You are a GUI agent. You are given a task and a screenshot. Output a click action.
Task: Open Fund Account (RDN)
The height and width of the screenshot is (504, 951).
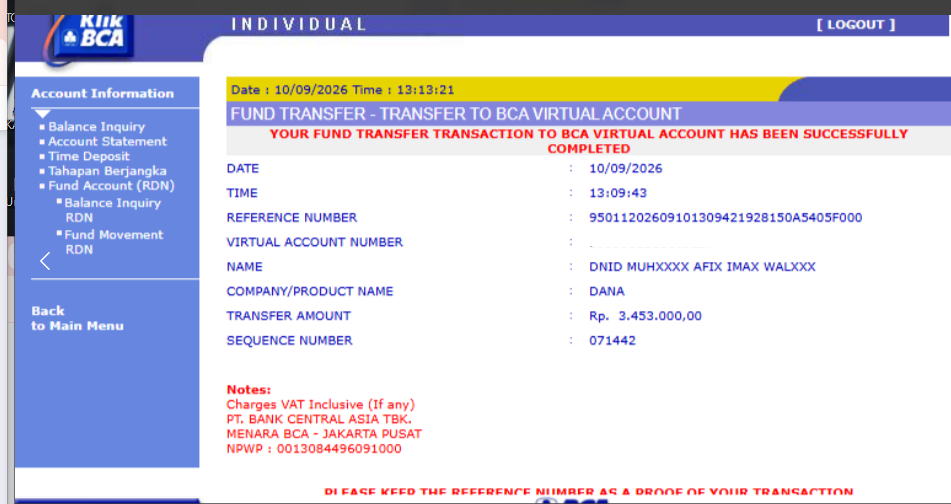[112, 186]
